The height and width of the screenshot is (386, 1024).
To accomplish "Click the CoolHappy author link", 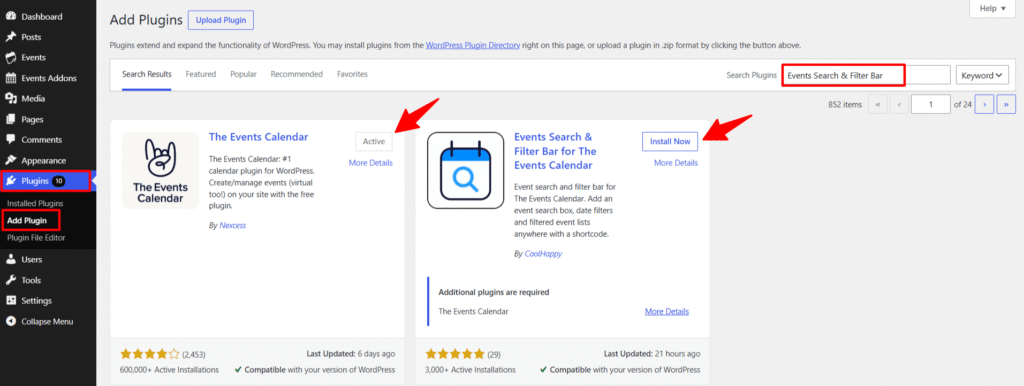I will click(543, 253).
